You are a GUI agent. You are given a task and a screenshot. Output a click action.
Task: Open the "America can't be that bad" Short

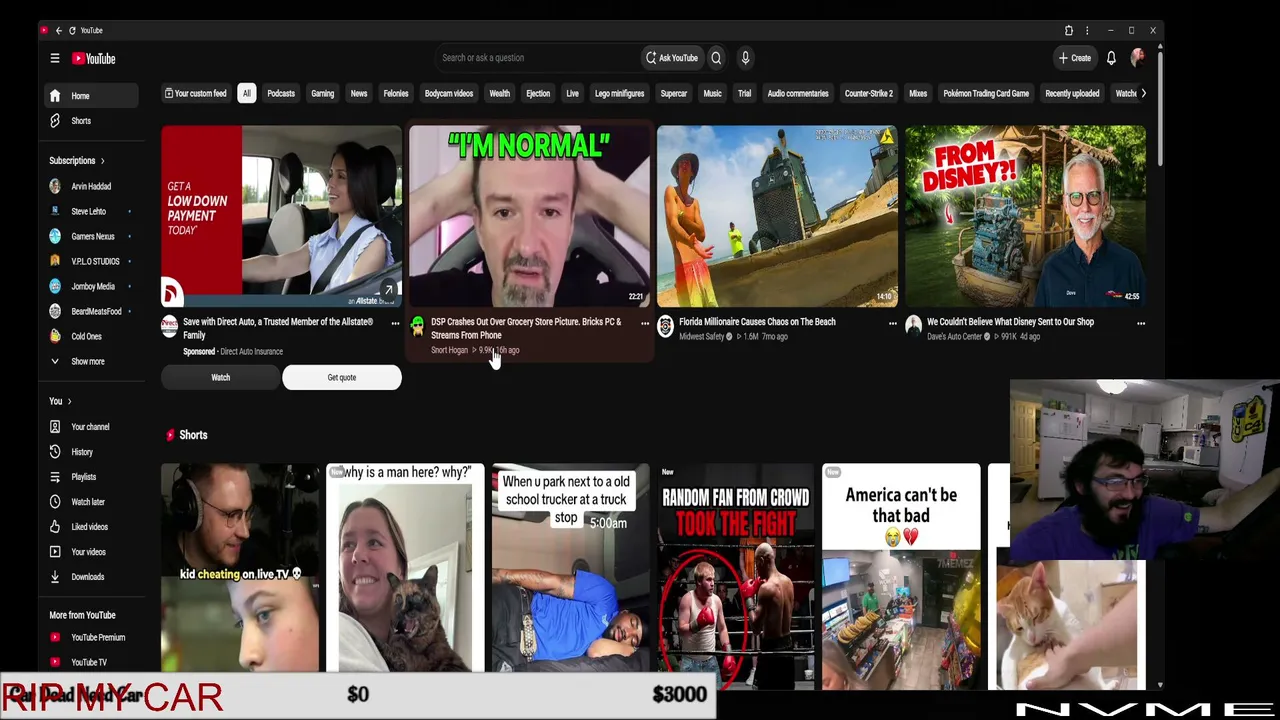coord(901,575)
